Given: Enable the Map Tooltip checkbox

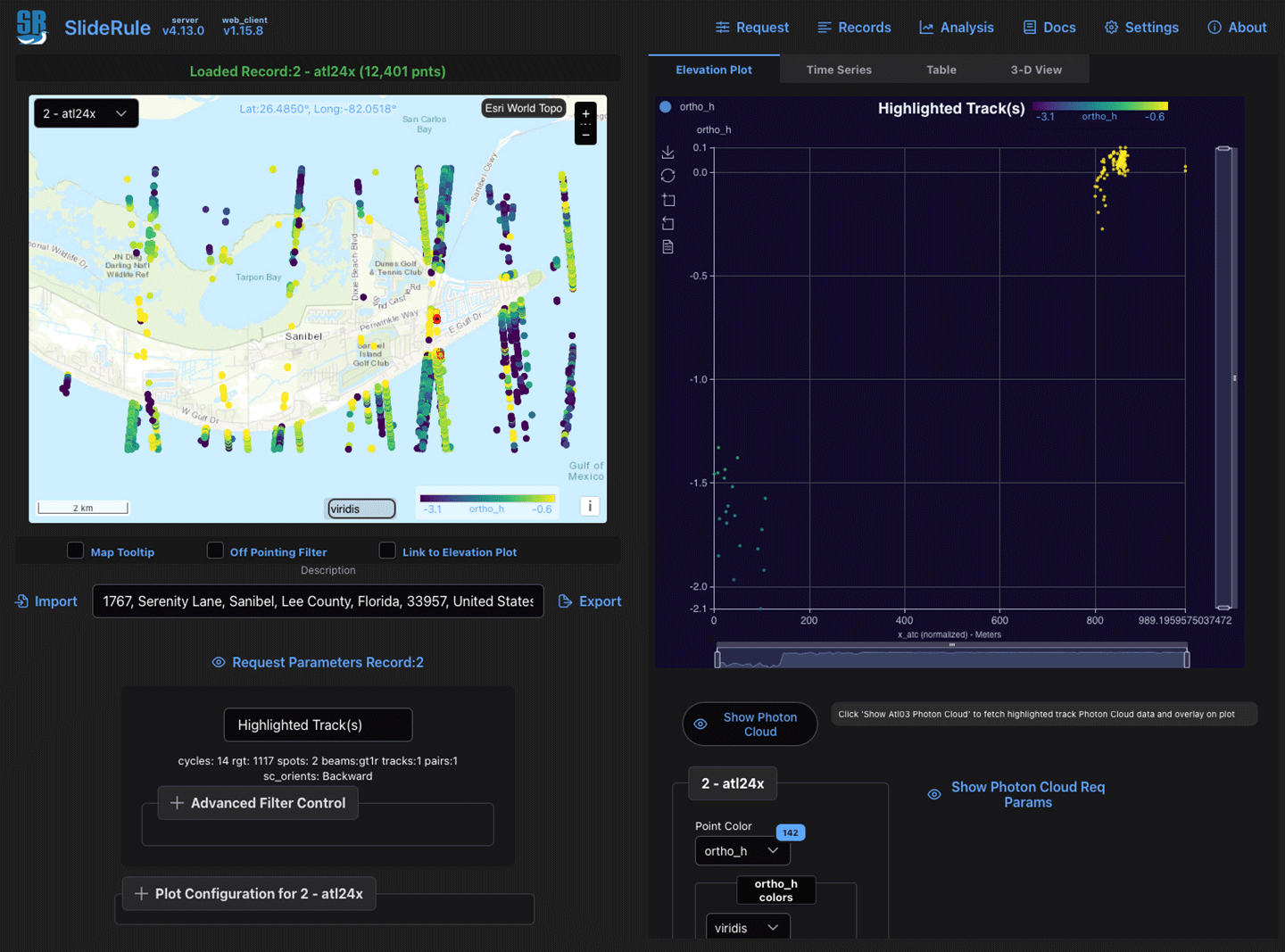Looking at the screenshot, I should point(76,551).
